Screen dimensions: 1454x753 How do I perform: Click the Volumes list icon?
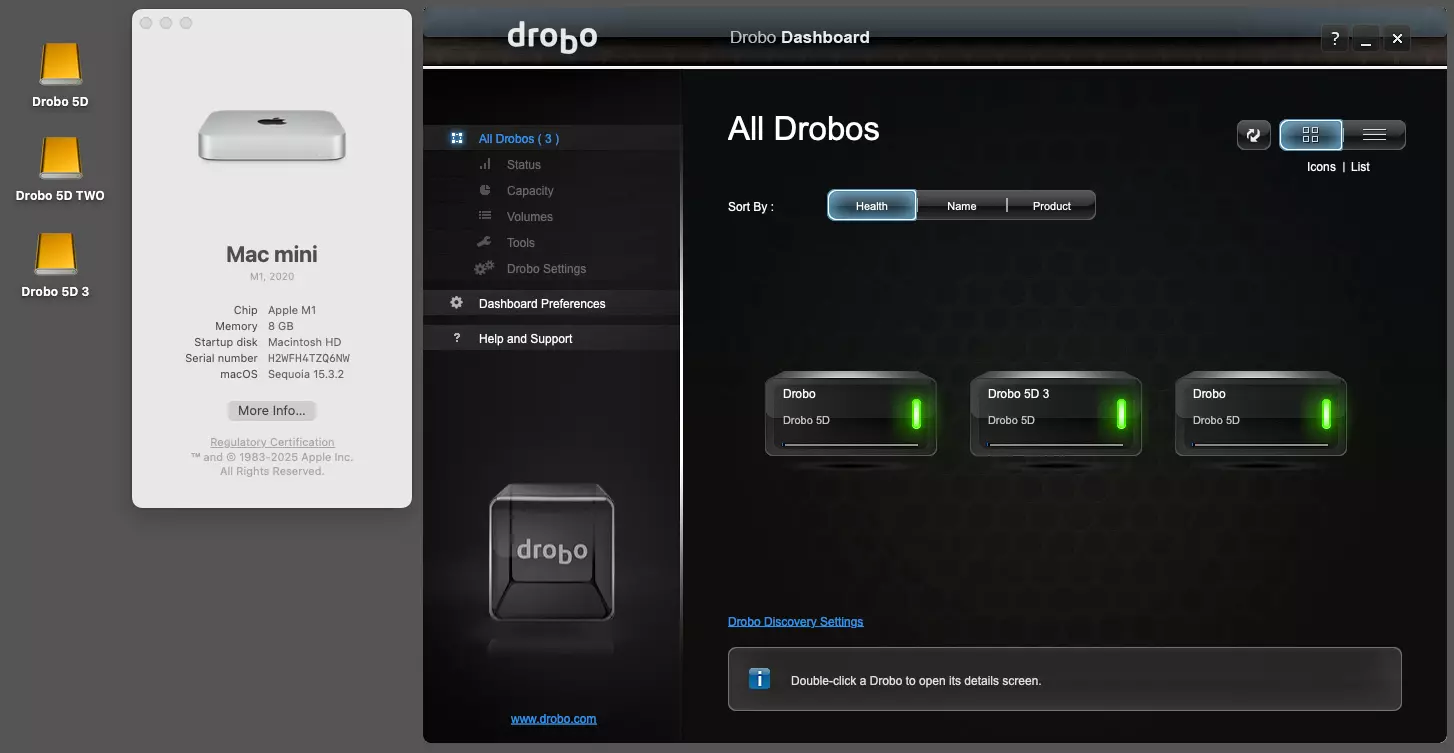pyautogui.click(x=485, y=216)
